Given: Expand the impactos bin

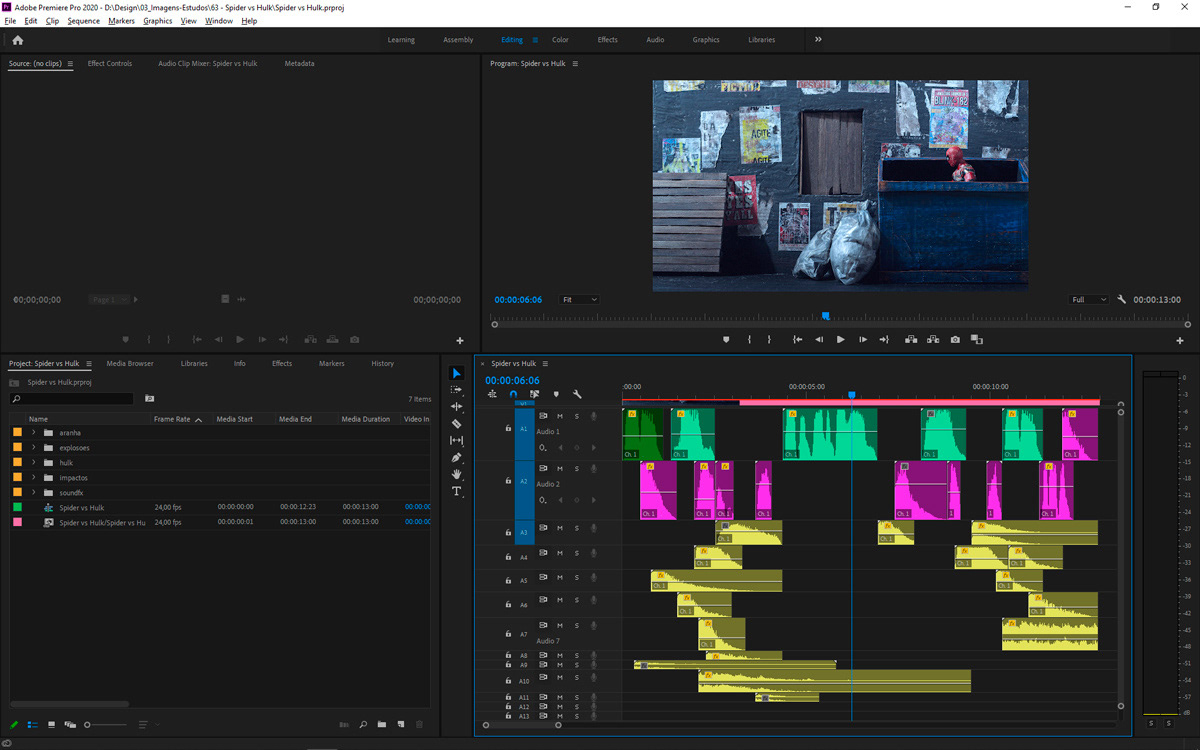Looking at the screenshot, I should 34,478.
